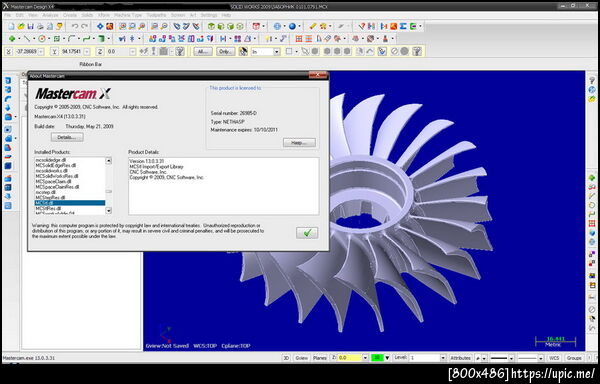Screen dimensions: 600x384
Task: Click the Attributes button in status bar
Action: (x=461, y=358)
